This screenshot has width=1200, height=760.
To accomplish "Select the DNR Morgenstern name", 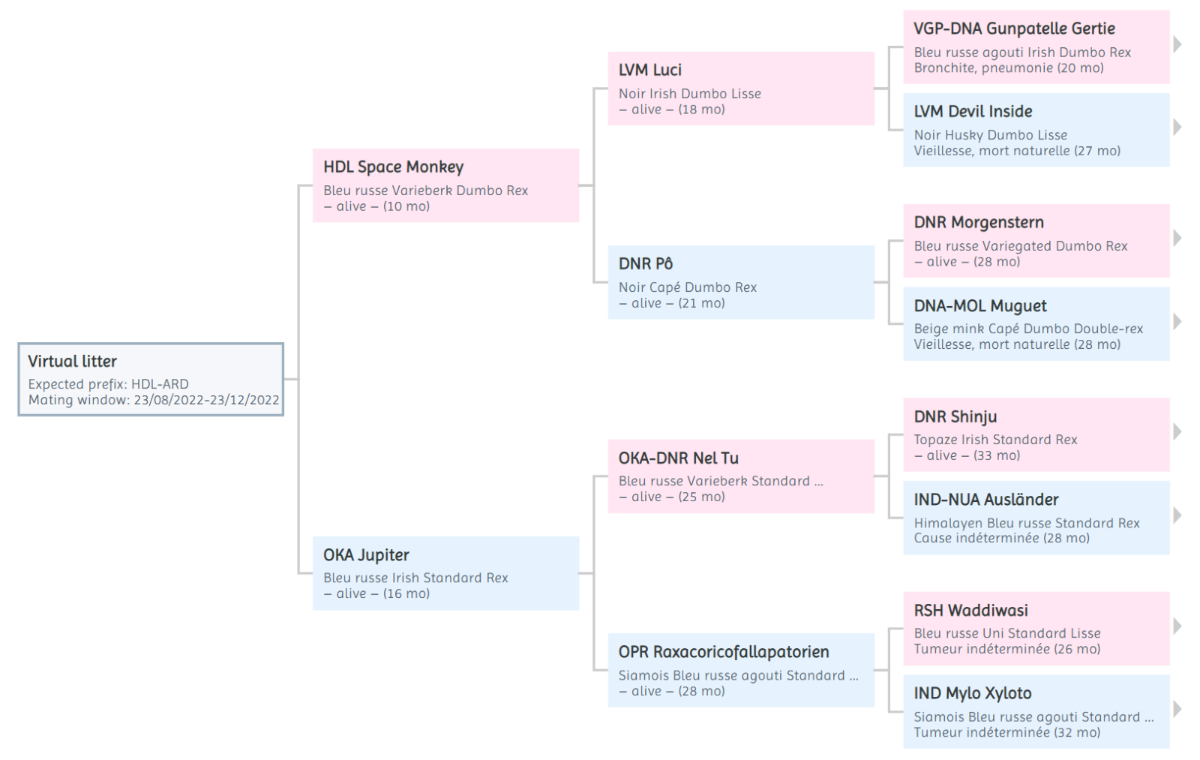I will click(x=979, y=222).
